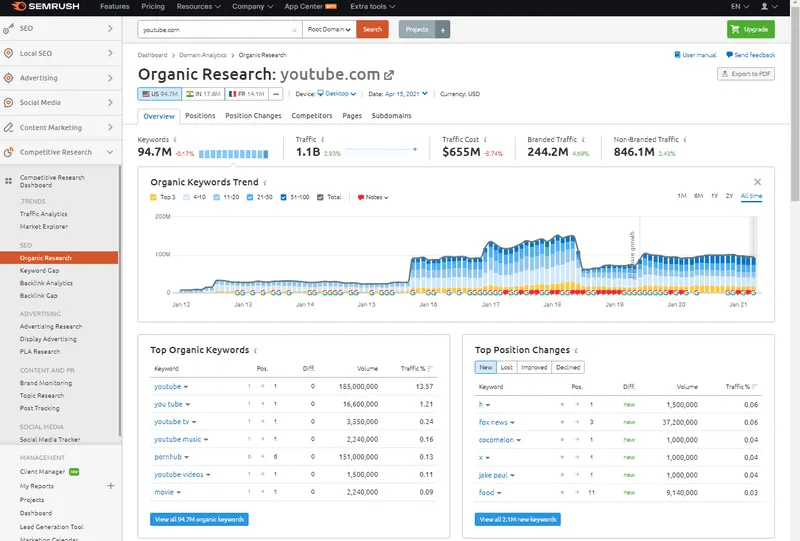Select the IN 17.6M database
The width and height of the screenshot is (800, 541).
point(203,94)
